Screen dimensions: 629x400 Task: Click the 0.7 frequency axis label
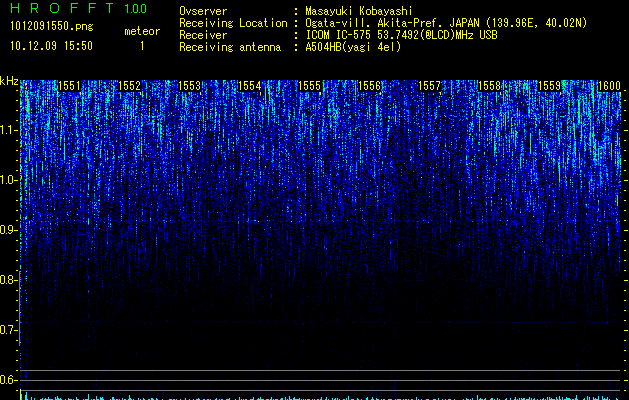coord(9,330)
